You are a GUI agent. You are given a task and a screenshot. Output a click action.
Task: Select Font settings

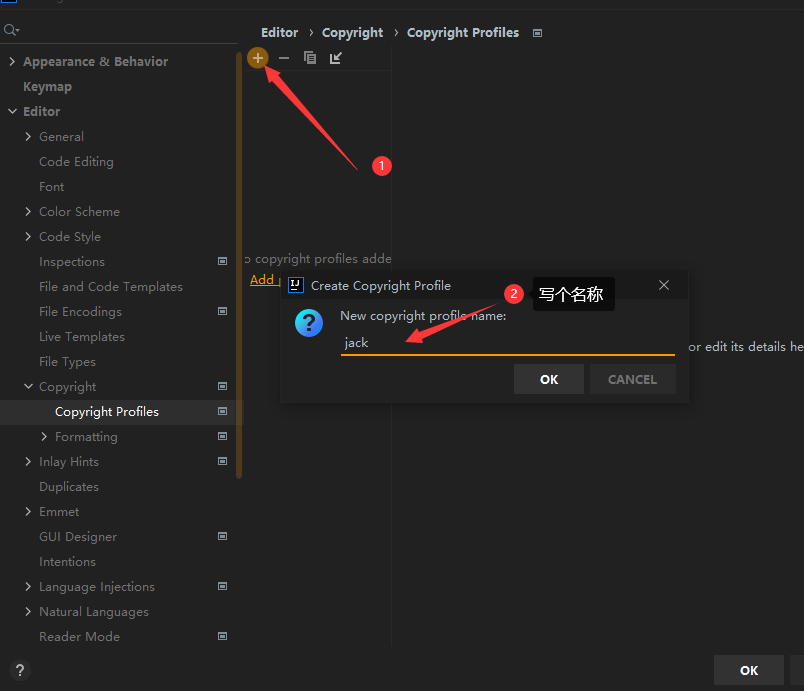click(x=51, y=187)
